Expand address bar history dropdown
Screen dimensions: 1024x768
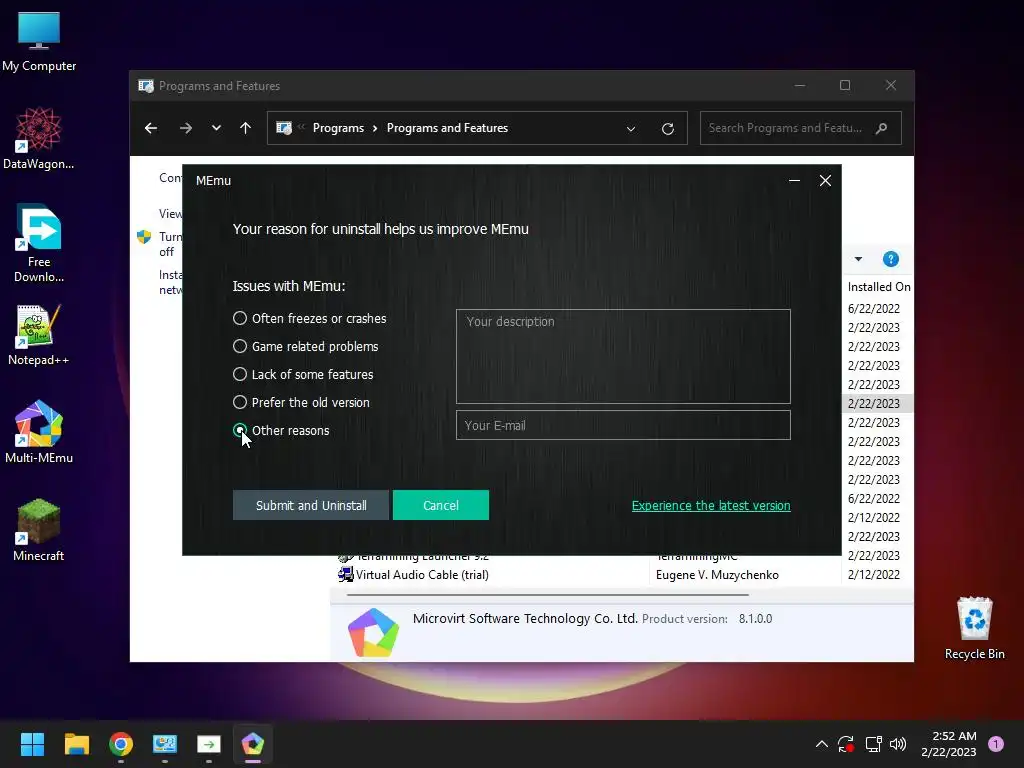631,129
